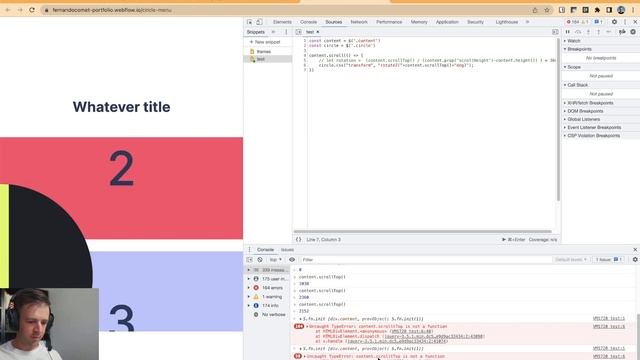Click the browser address bar
Image resolution: width=640 pixels, height=360 pixels.
click(x=286, y=10)
